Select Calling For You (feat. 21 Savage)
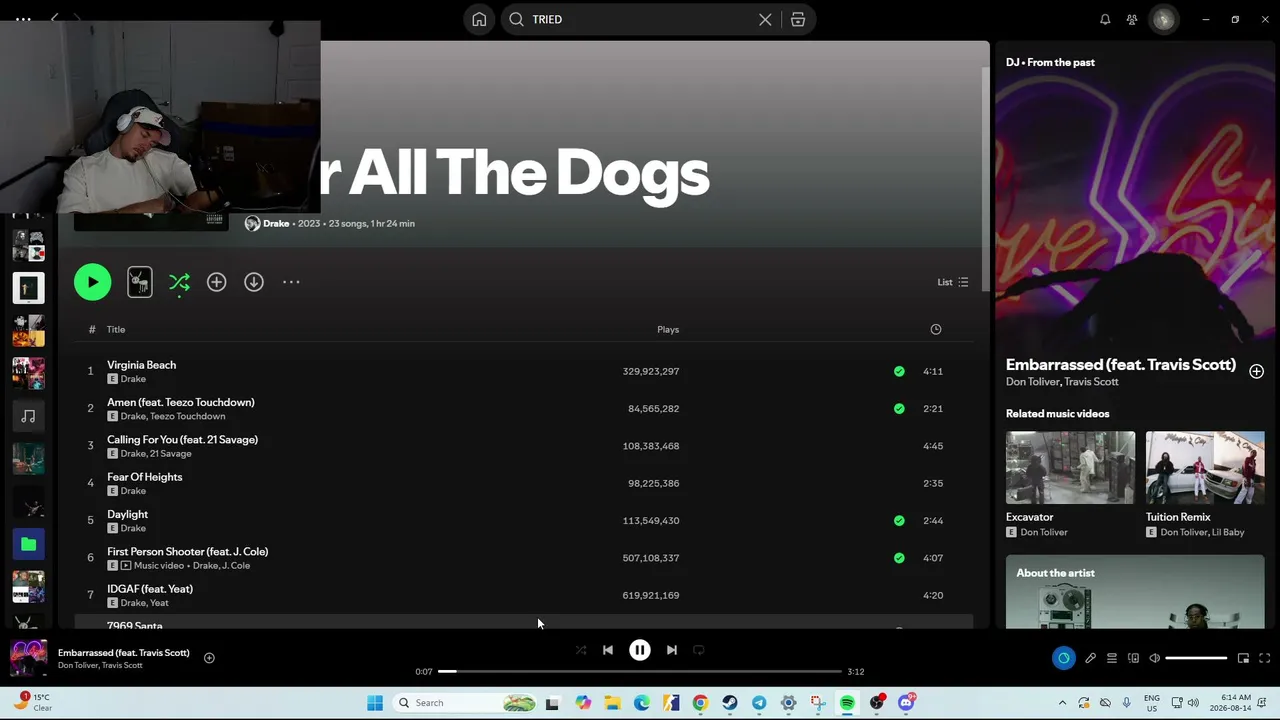Viewport: 1280px width, 720px height. point(523,446)
